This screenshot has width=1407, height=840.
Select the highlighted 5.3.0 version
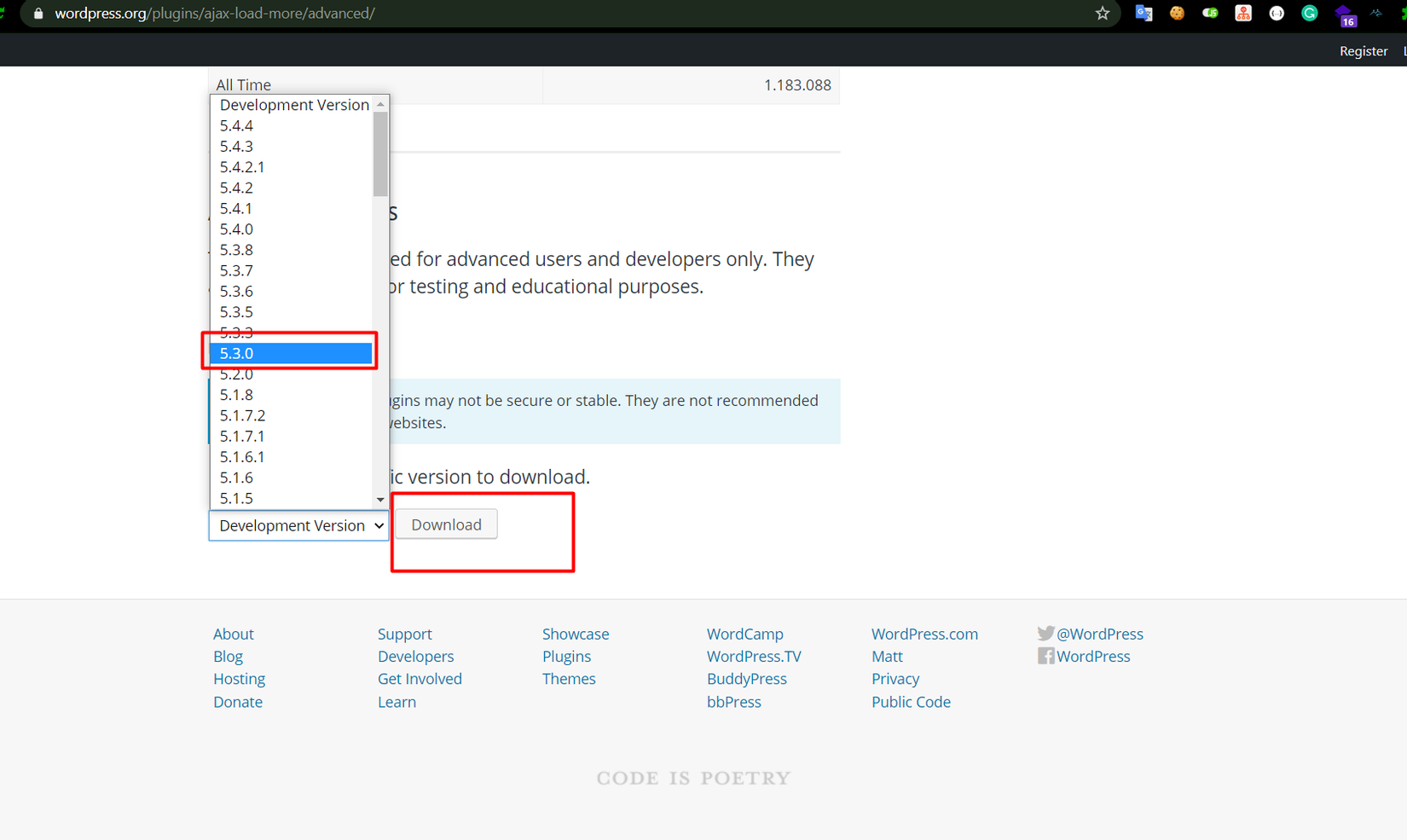(x=292, y=353)
